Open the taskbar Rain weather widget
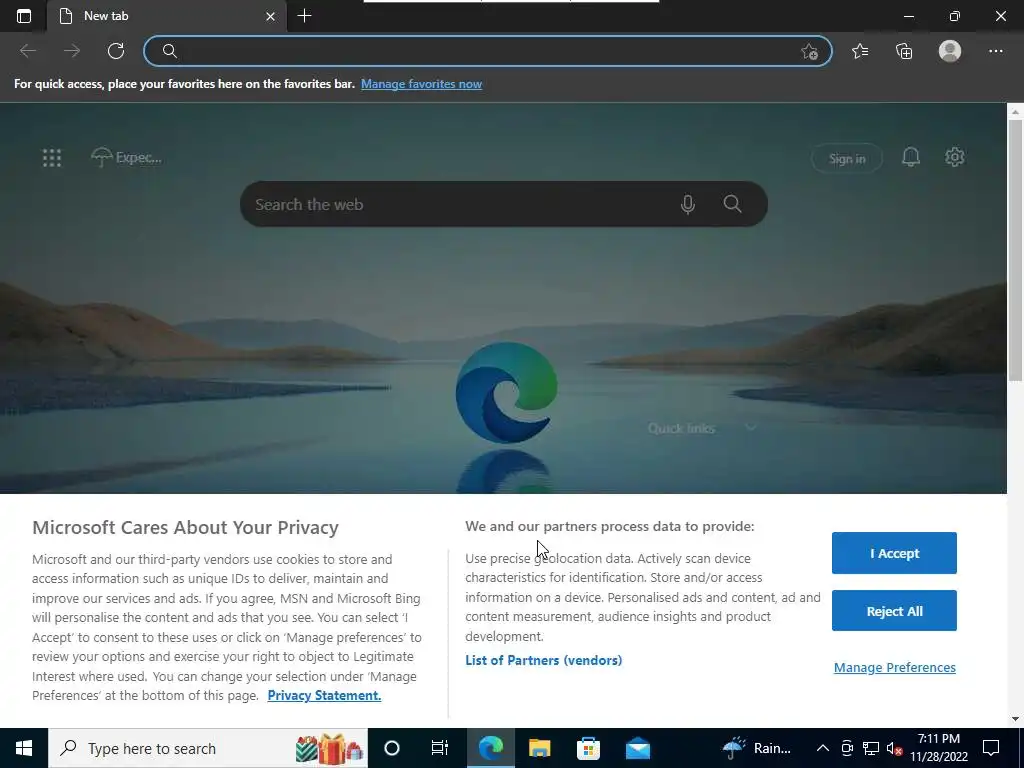 point(758,748)
